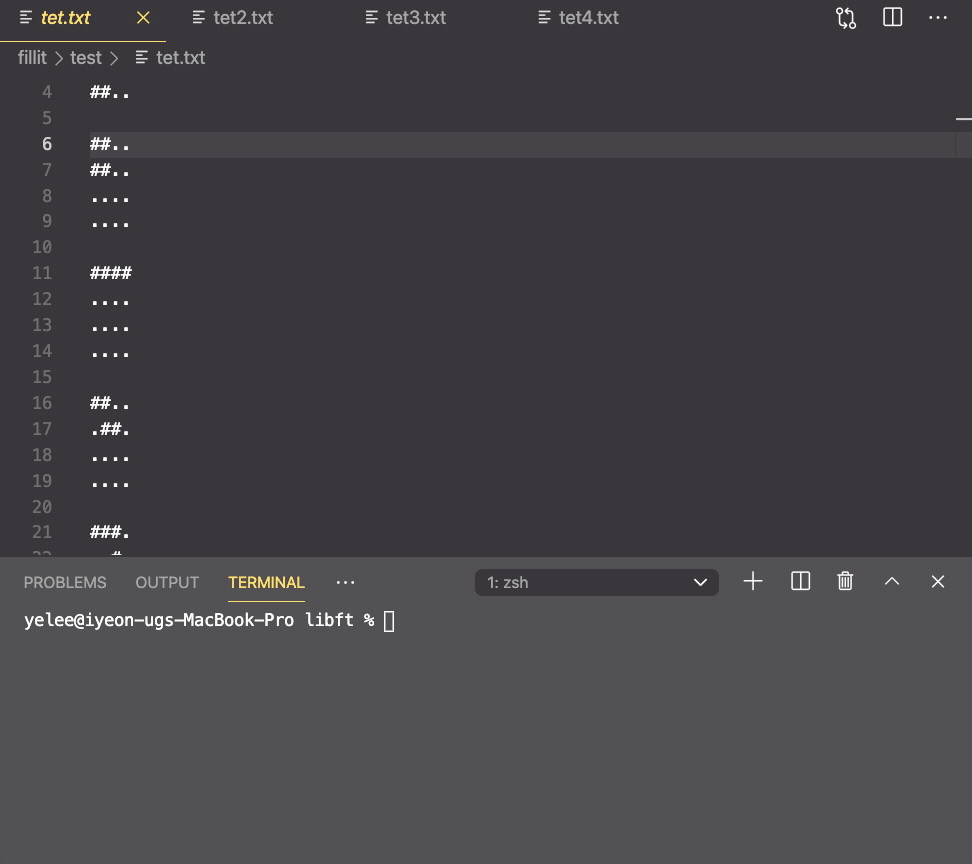Close the tet.txt tab
The image size is (972, 864).
[x=142, y=17]
